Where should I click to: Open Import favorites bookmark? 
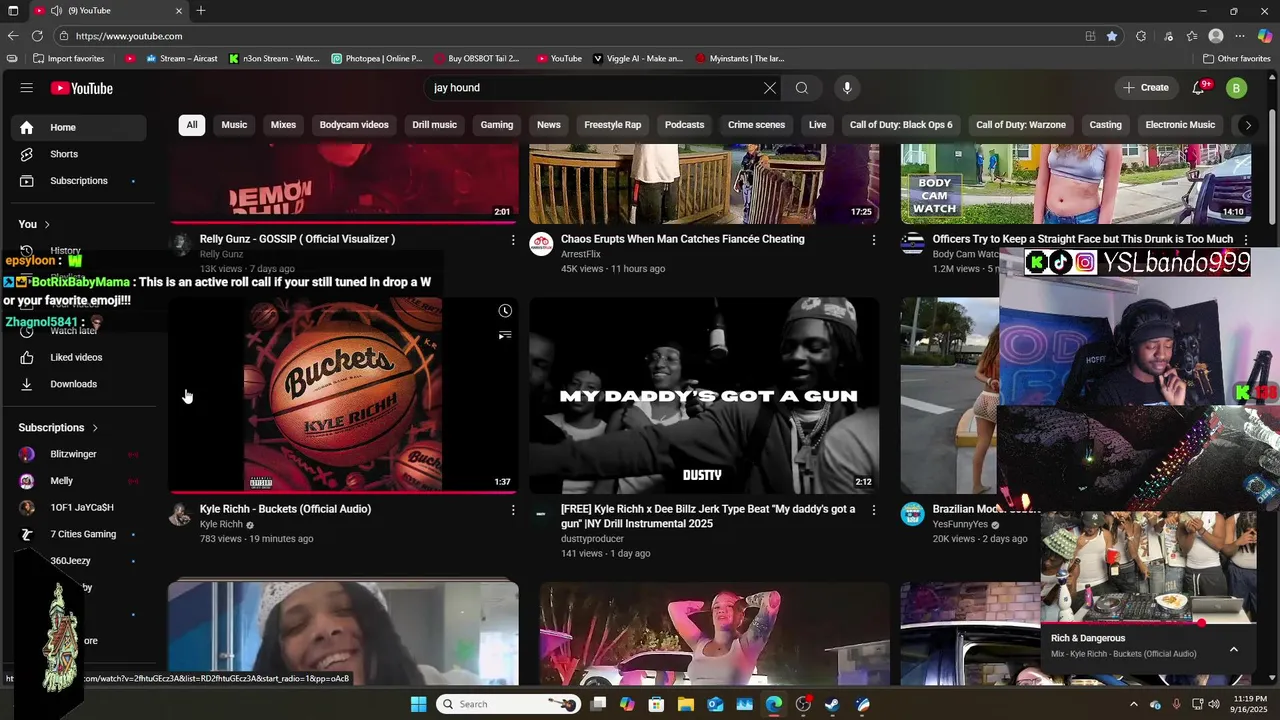click(69, 59)
